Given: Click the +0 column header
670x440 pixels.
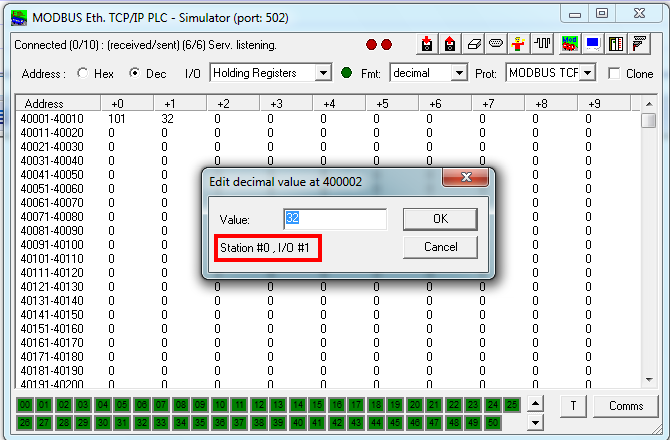Looking at the screenshot, I should [127, 104].
